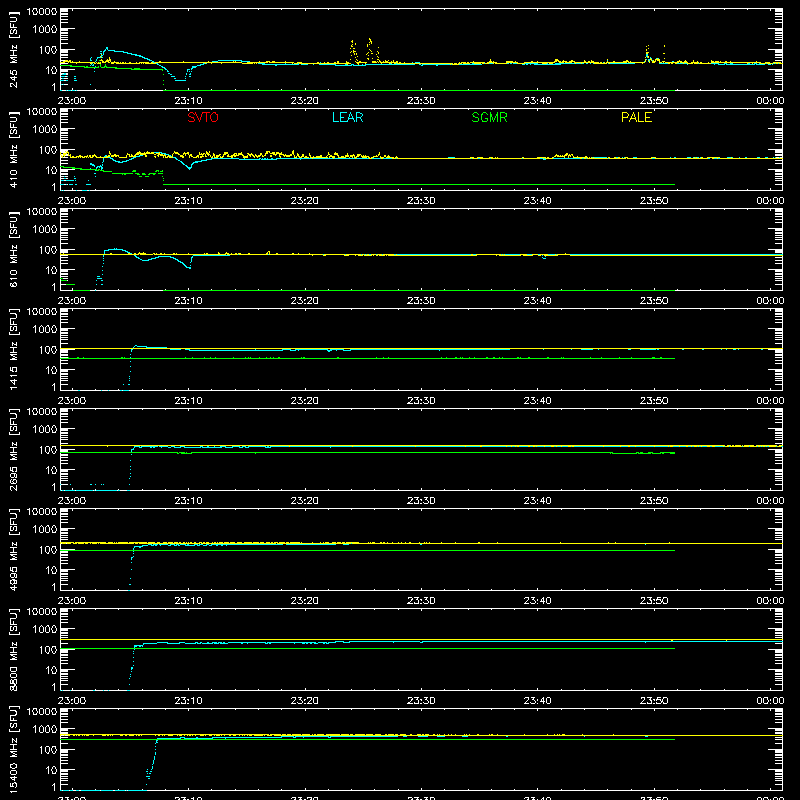Click 00:00 tick label under 2695 MHz panel

770,501
